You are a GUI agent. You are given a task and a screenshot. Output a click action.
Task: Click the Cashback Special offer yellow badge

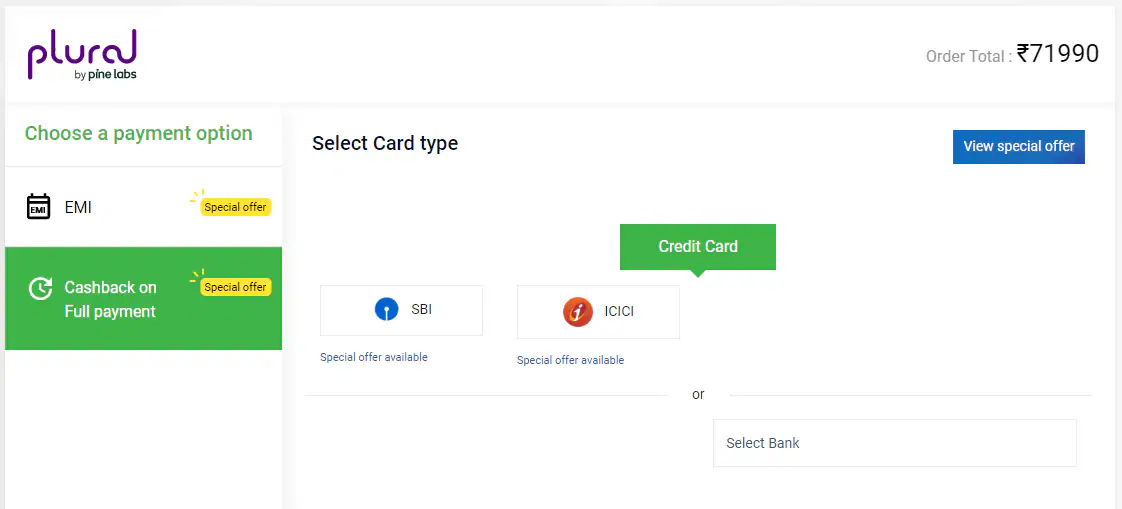click(235, 287)
